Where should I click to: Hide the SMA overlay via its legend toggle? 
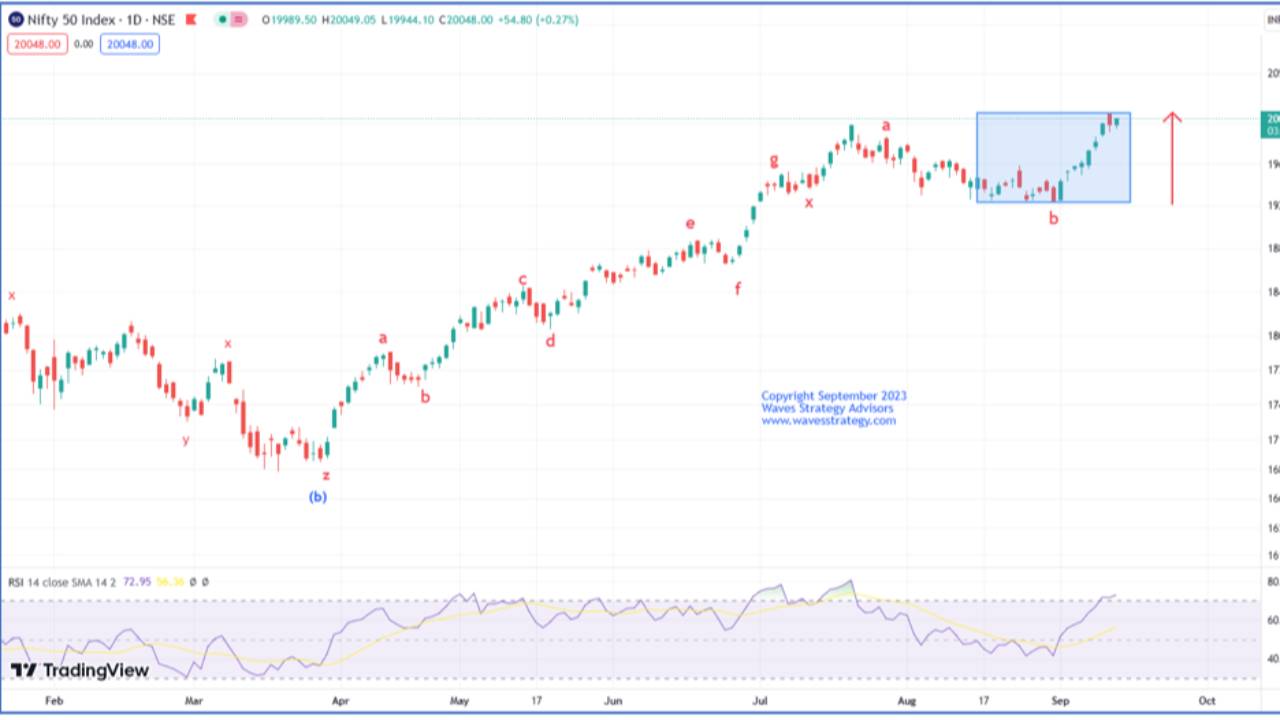point(203,581)
